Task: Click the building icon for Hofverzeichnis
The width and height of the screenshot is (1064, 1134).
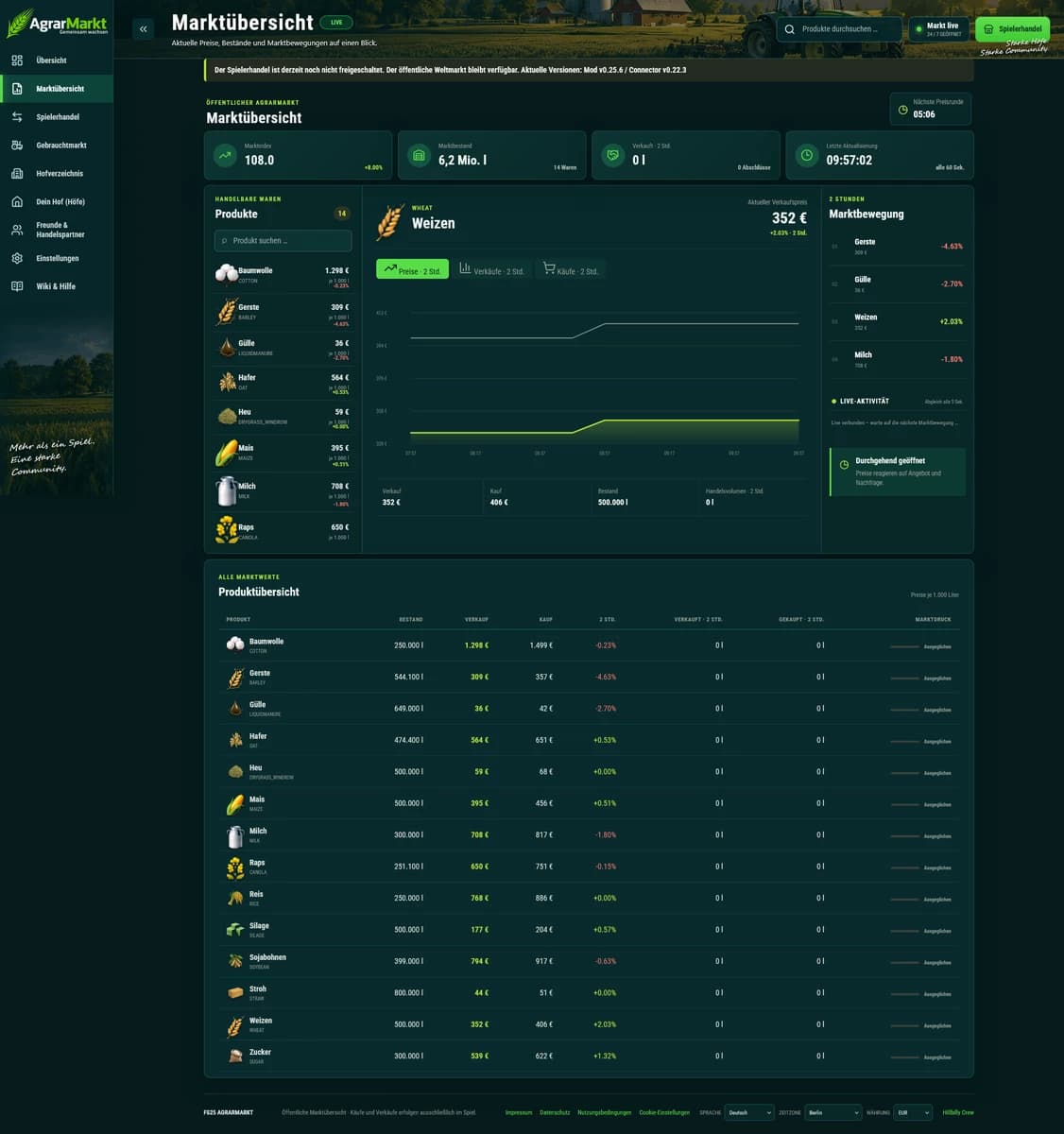Action: click(17, 174)
